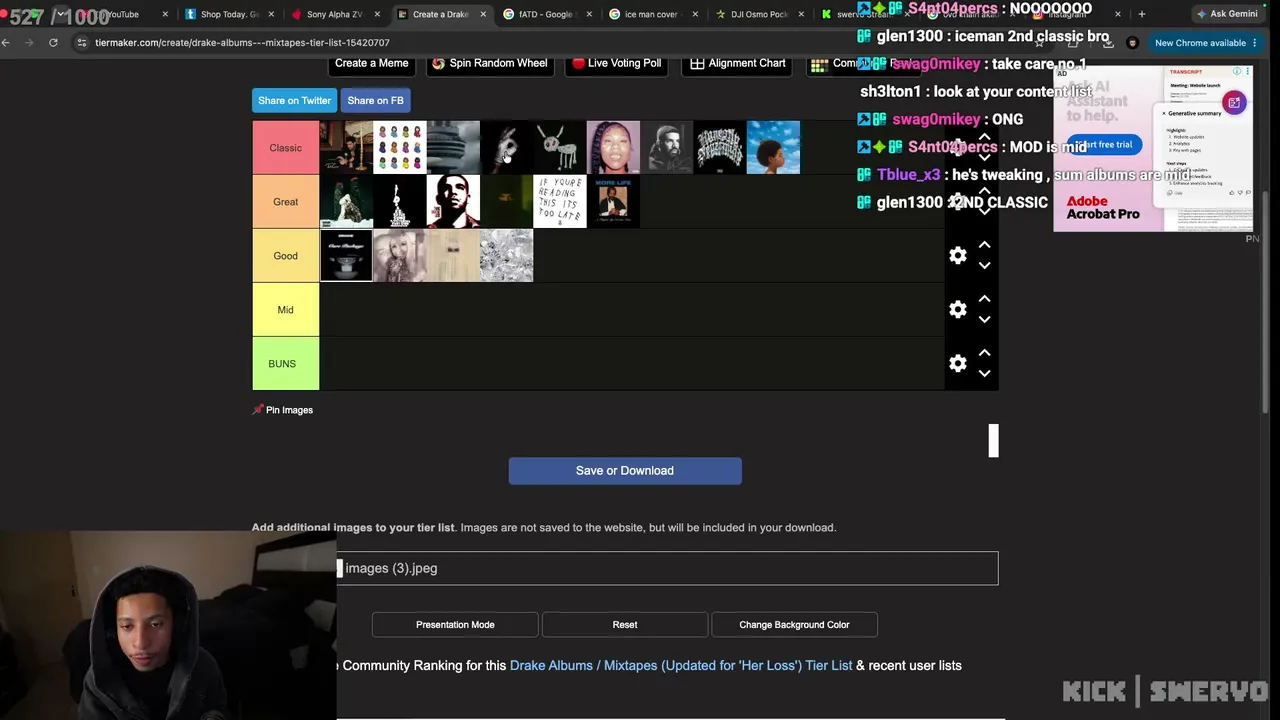The height and width of the screenshot is (720, 1280).
Task: Click the green BUNS tier label
Action: [286, 364]
